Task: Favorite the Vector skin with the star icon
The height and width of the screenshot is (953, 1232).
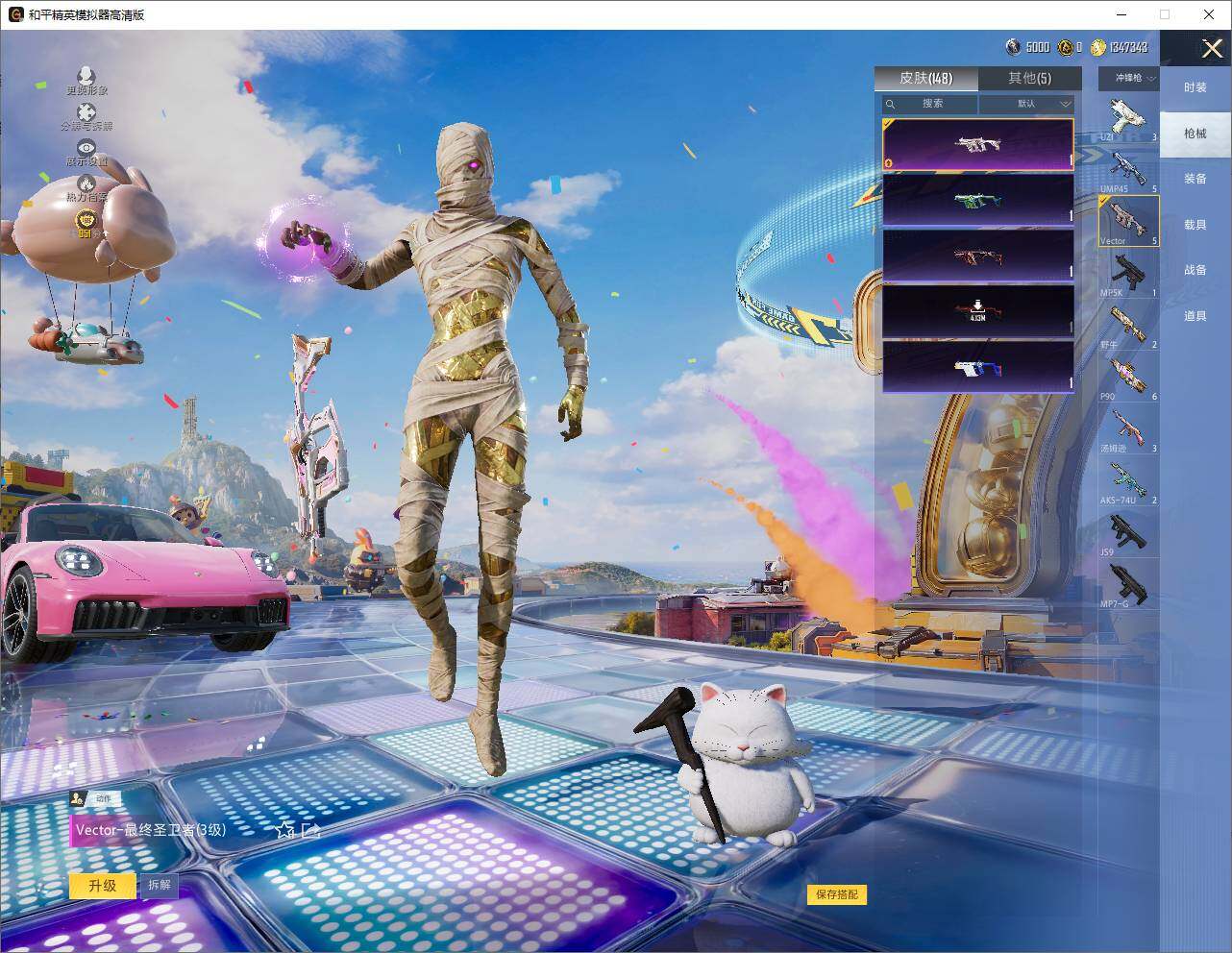Action: [284, 830]
